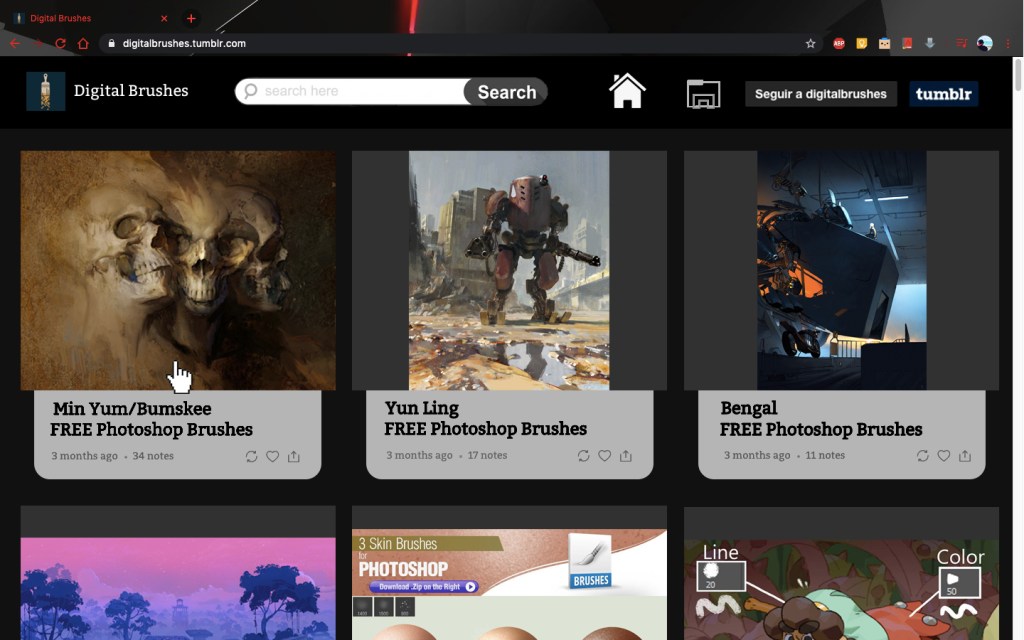Reload the page in the browser

pyautogui.click(x=60, y=43)
